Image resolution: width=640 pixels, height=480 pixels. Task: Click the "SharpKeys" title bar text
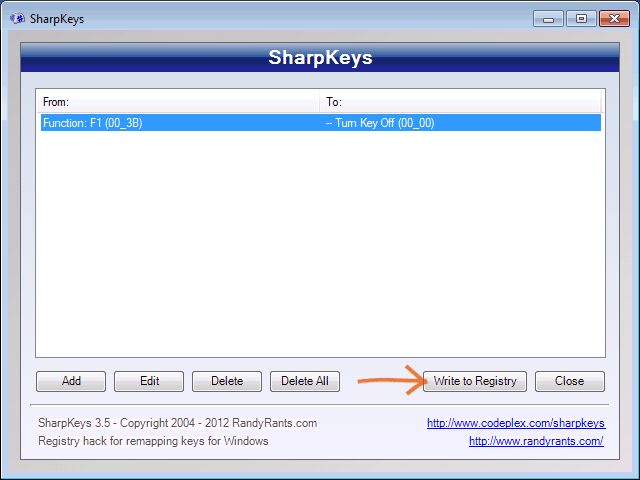(x=57, y=18)
